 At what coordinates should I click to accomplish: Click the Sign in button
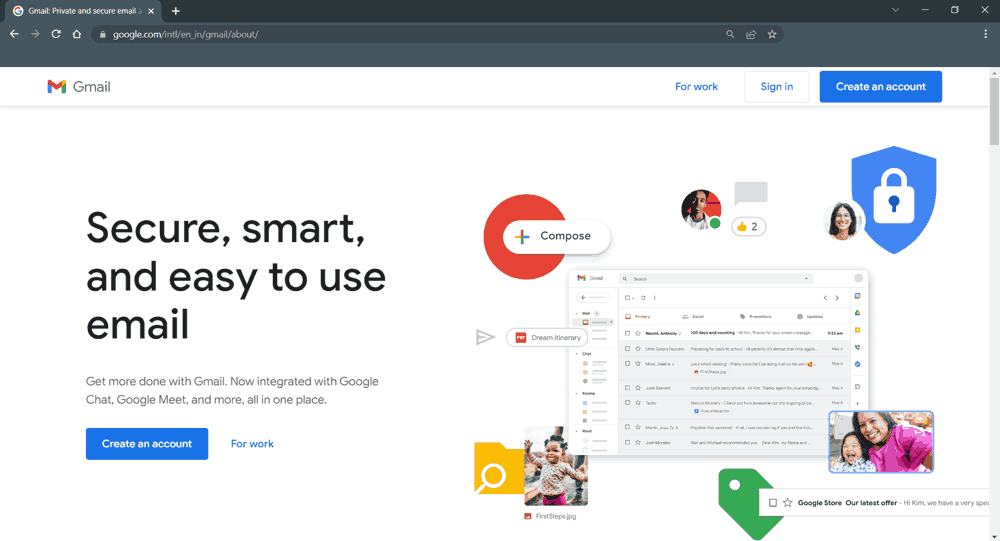pyautogui.click(x=776, y=87)
